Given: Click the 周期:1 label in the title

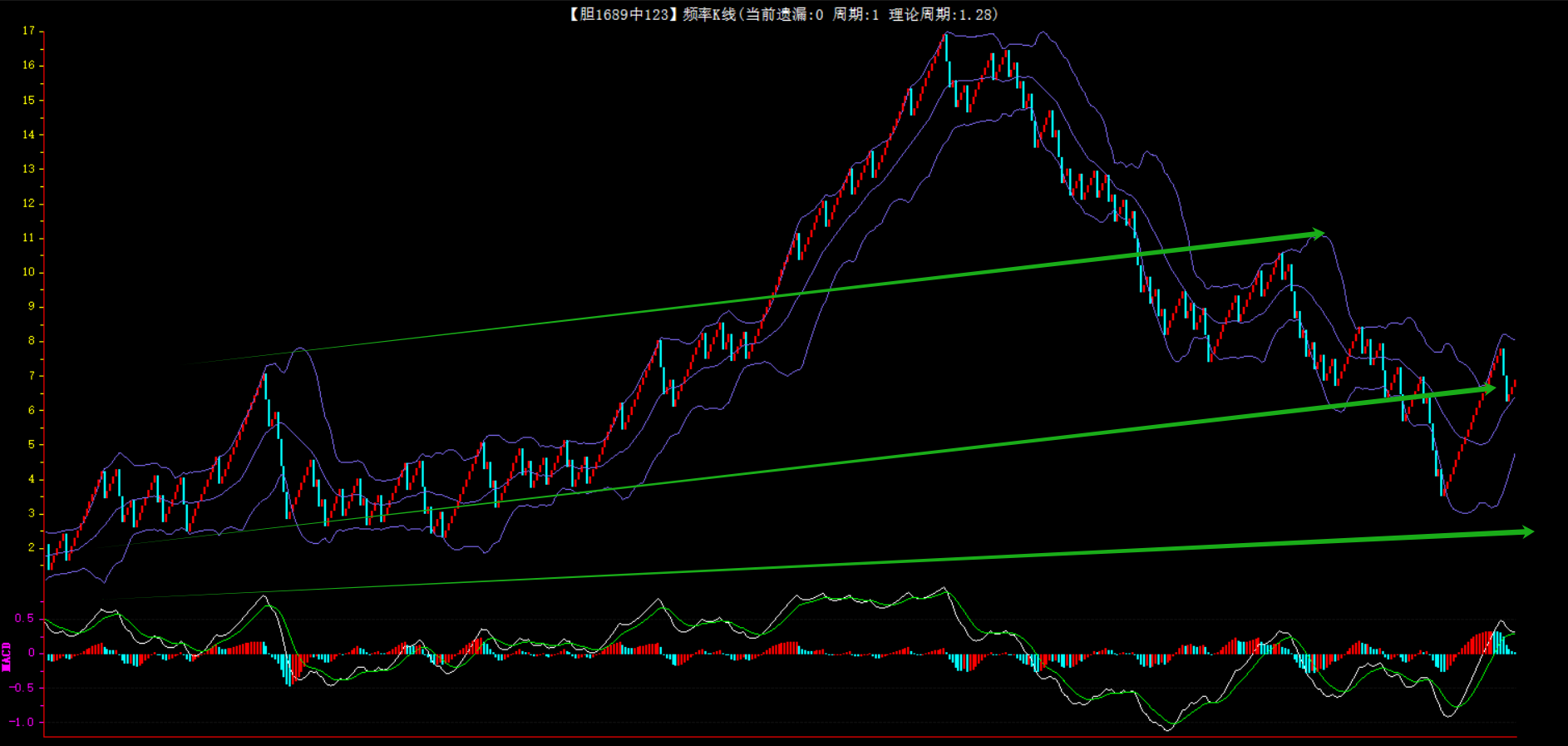Looking at the screenshot, I should click(855, 14).
